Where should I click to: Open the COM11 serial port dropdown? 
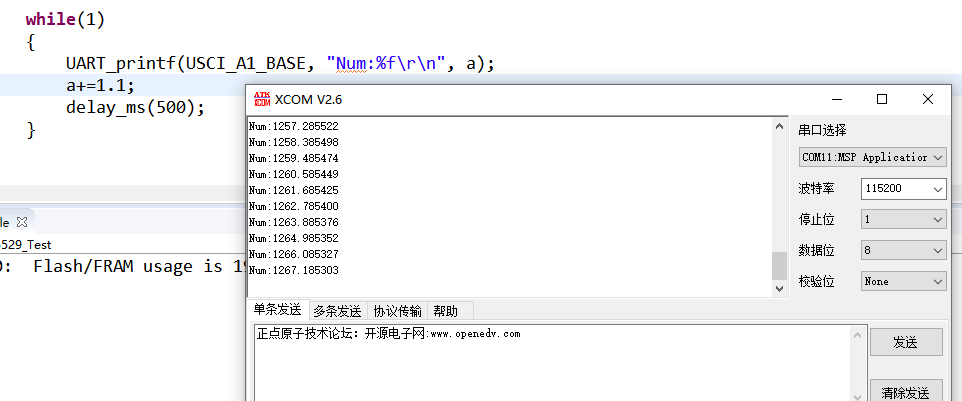point(872,157)
